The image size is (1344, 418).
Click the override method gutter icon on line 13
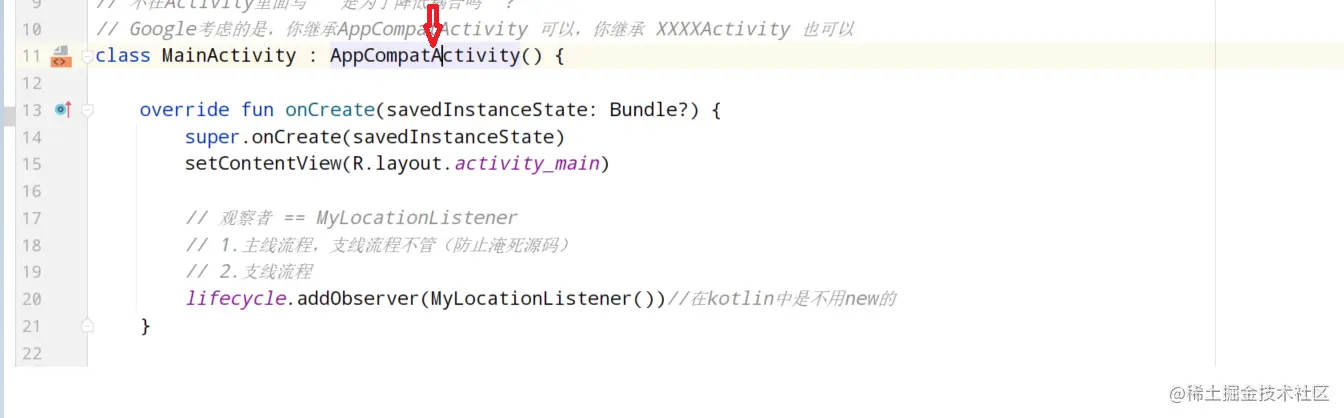click(63, 109)
